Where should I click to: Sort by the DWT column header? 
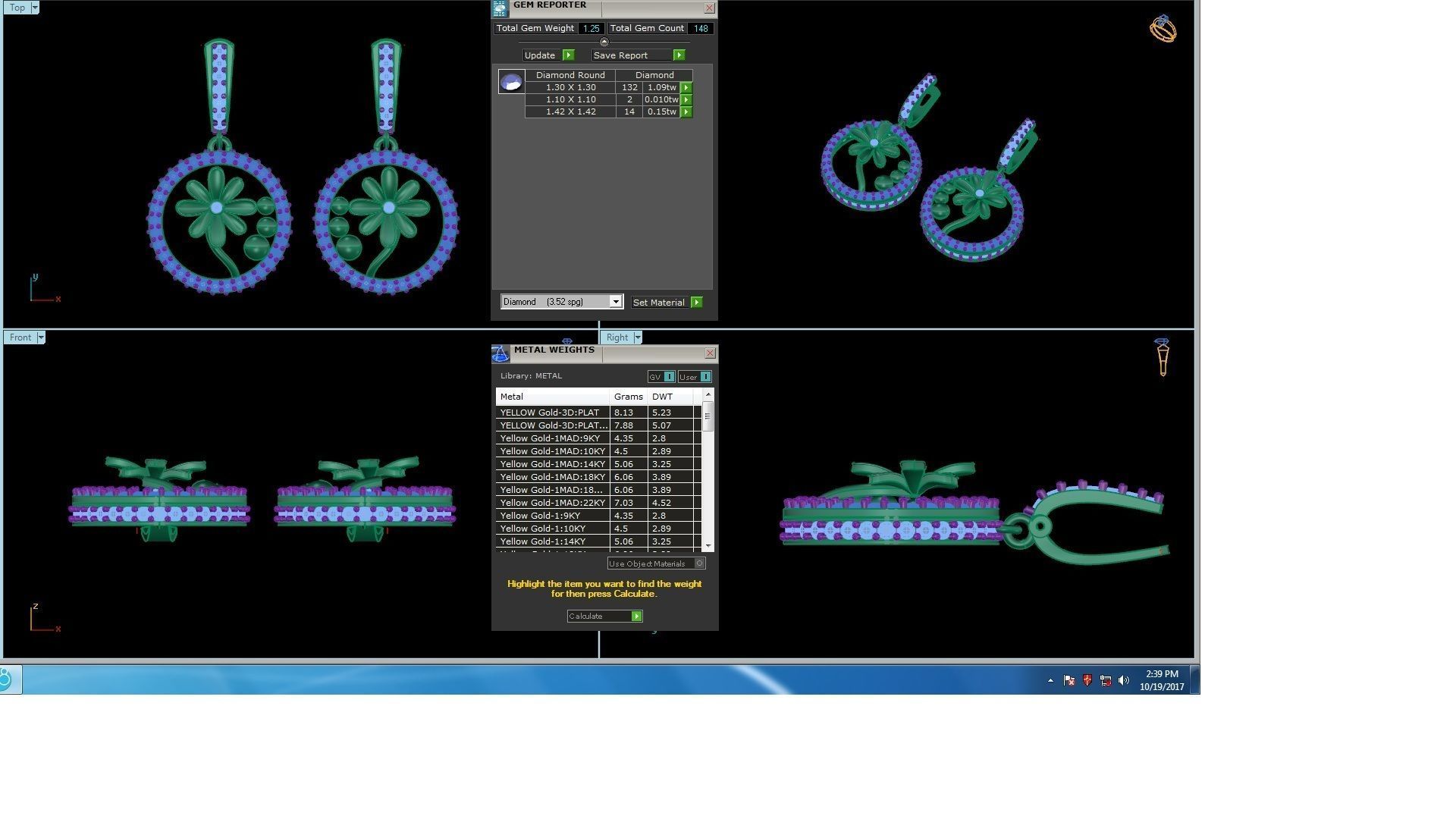pyautogui.click(x=670, y=397)
